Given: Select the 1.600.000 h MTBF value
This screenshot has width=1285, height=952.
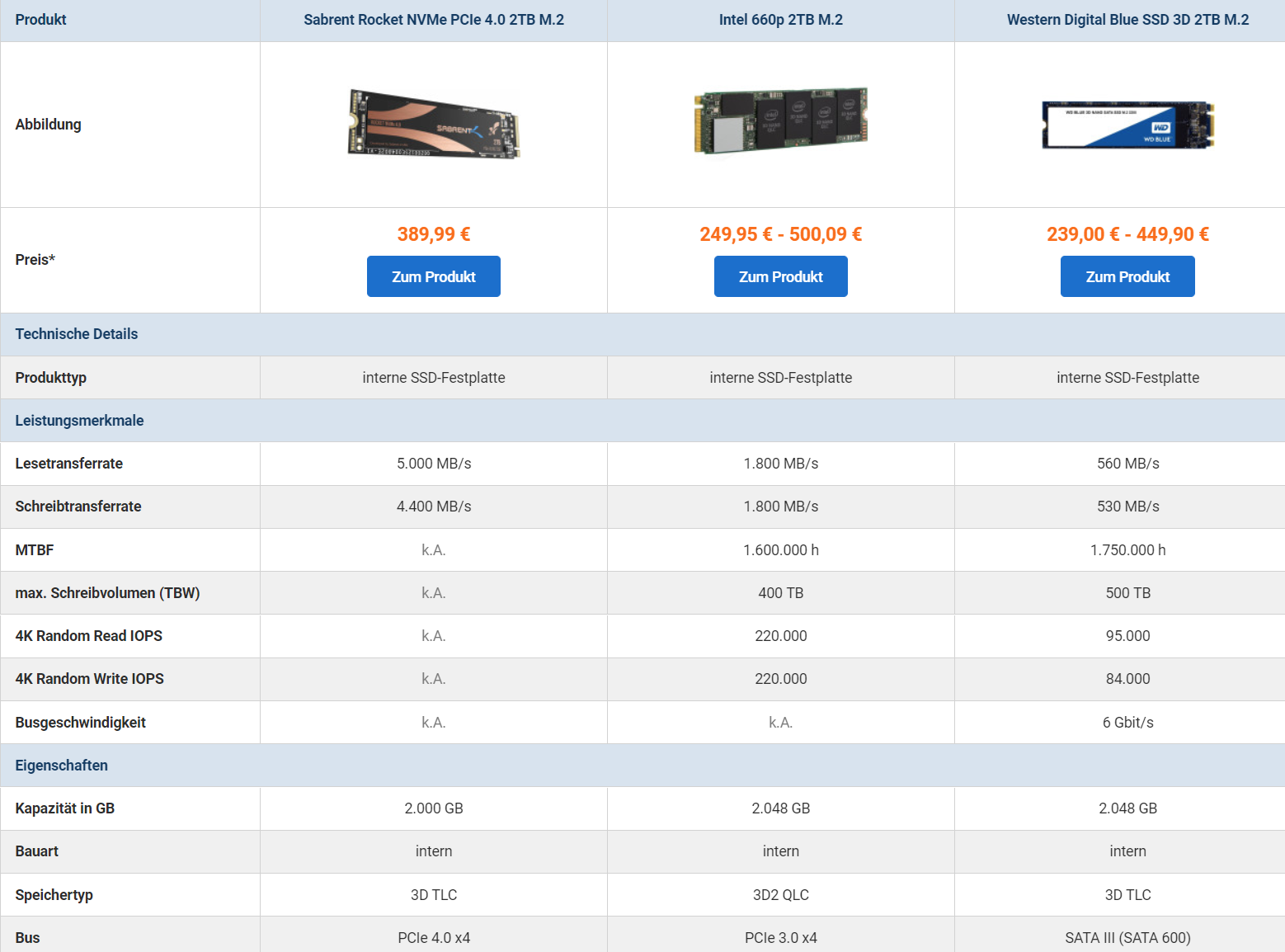Looking at the screenshot, I should pyautogui.click(x=781, y=550).
